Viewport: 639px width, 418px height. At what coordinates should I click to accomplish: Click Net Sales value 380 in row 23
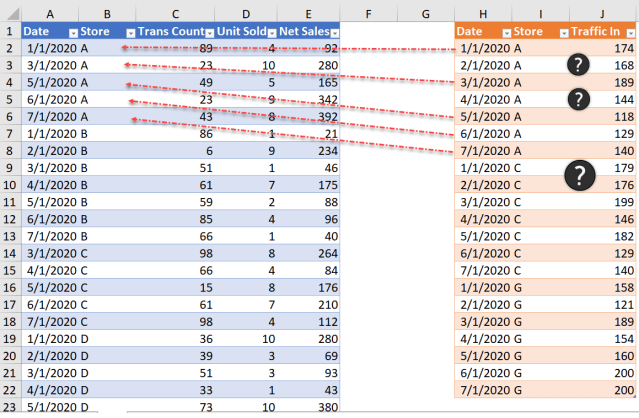tap(308, 406)
